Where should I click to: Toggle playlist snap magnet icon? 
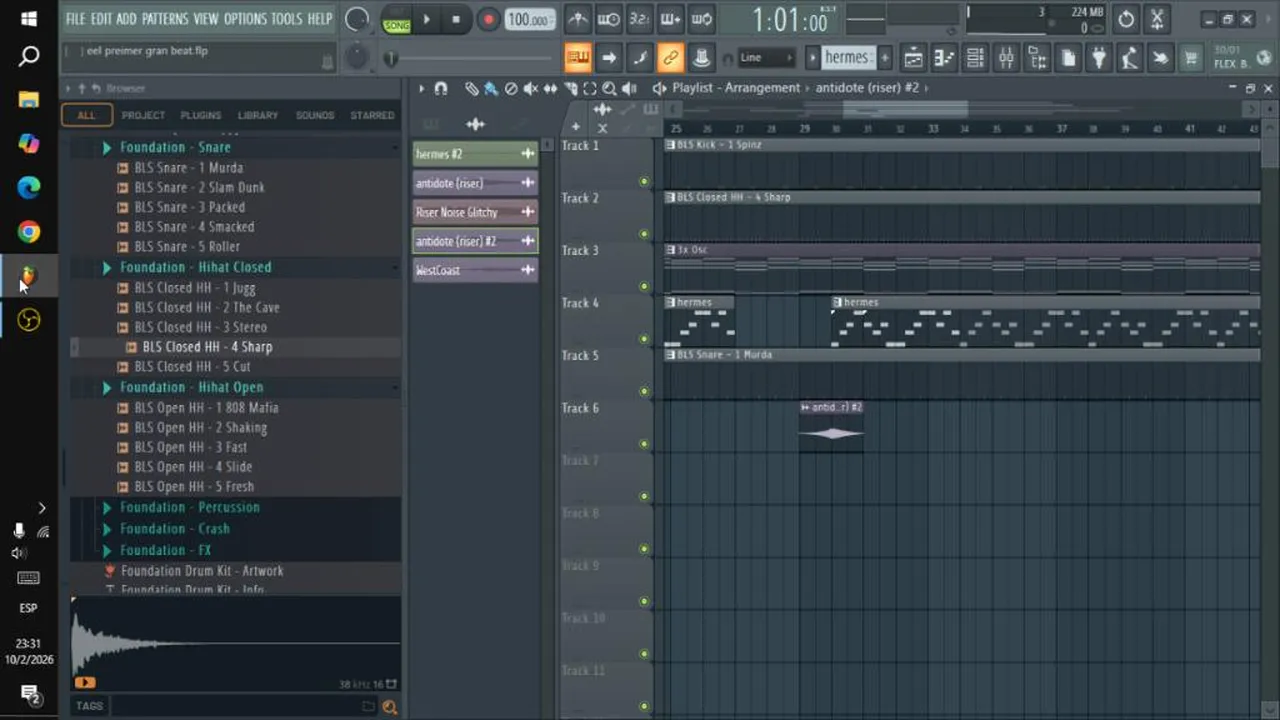pyautogui.click(x=440, y=89)
